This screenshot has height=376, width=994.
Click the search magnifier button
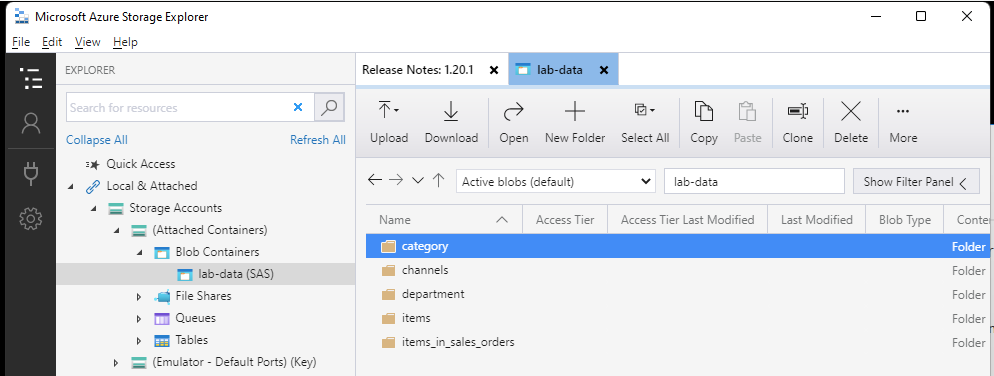coord(329,108)
